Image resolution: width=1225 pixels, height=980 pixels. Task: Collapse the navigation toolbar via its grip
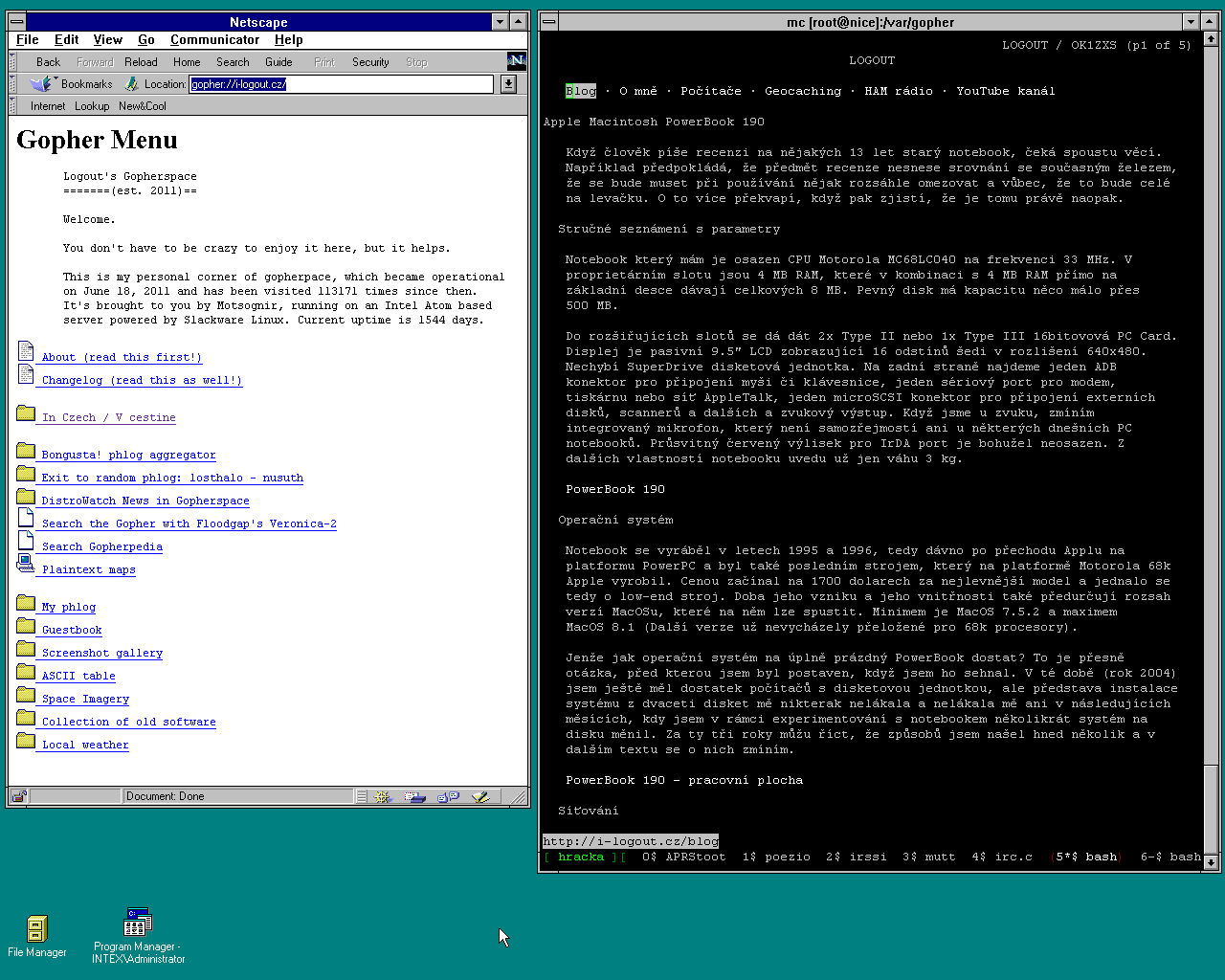[13, 61]
